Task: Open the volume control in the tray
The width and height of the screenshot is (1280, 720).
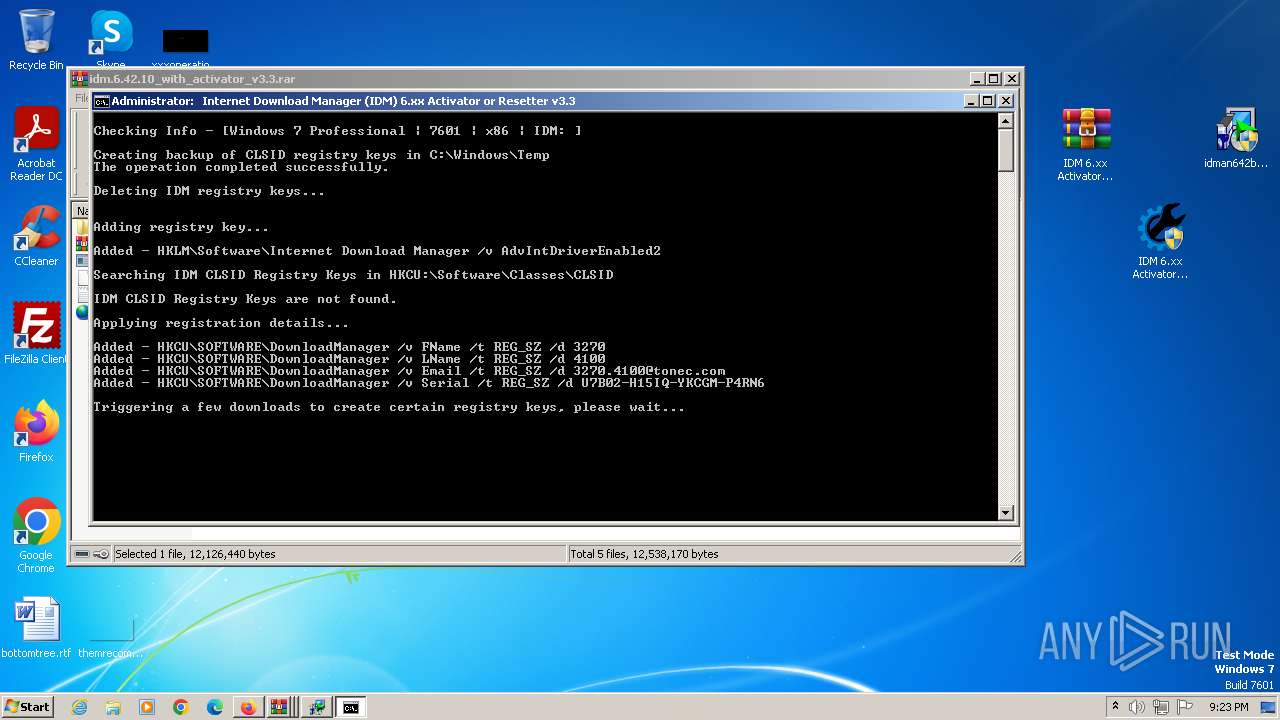Action: click(1138, 707)
